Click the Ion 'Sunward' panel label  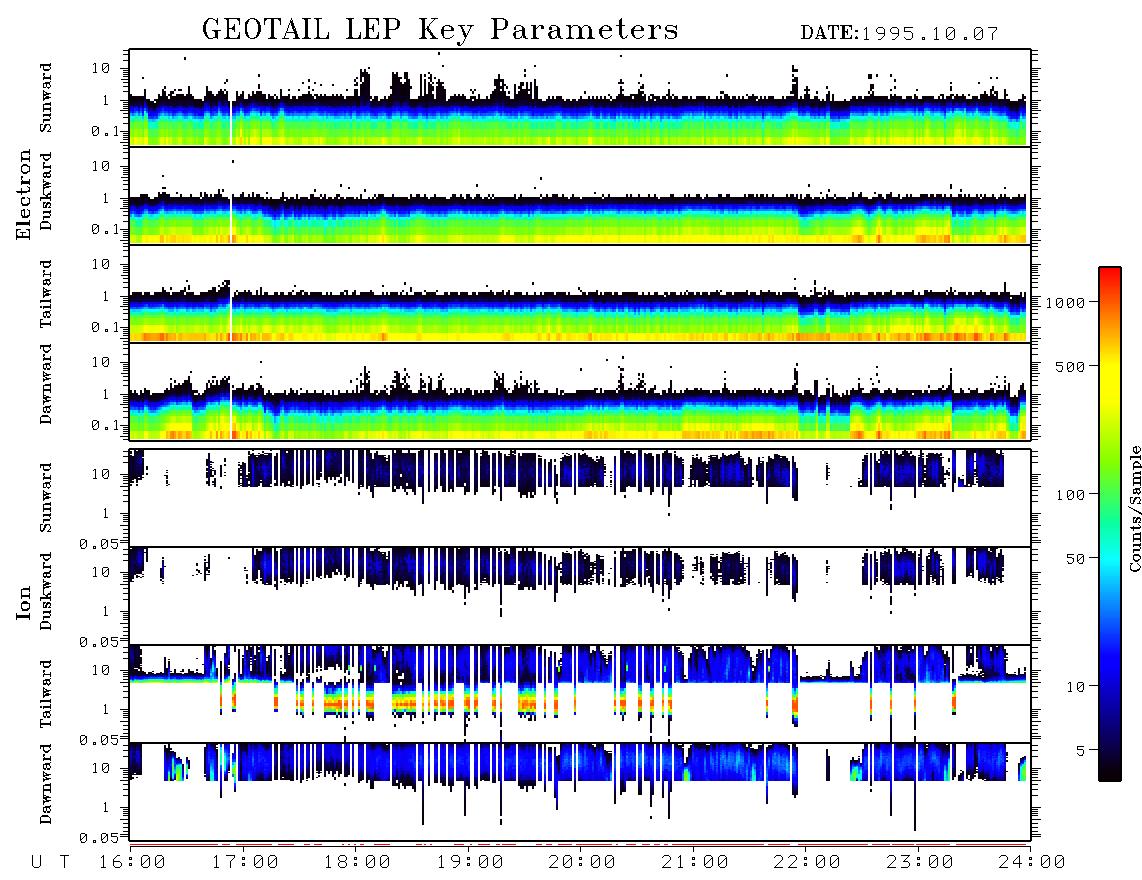[x=46, y=498]
